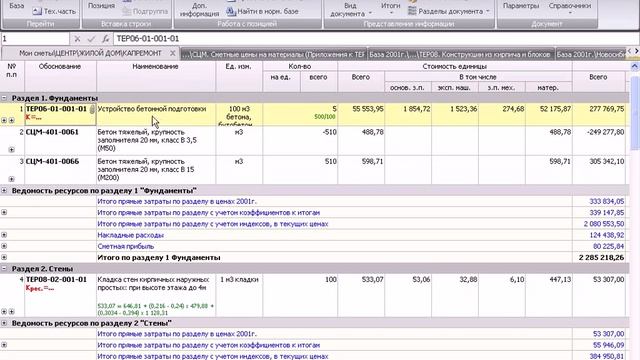Click the Тех.часть icon in ribbon

coord(37,11)
